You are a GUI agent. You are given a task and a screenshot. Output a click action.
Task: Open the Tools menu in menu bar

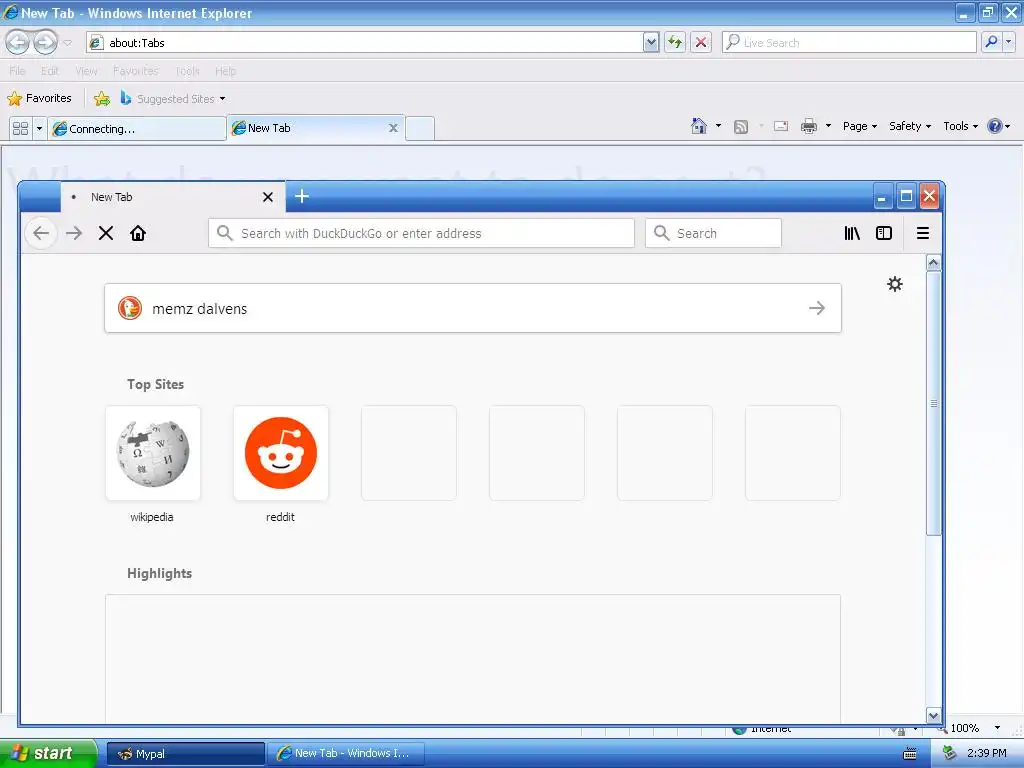187,71
